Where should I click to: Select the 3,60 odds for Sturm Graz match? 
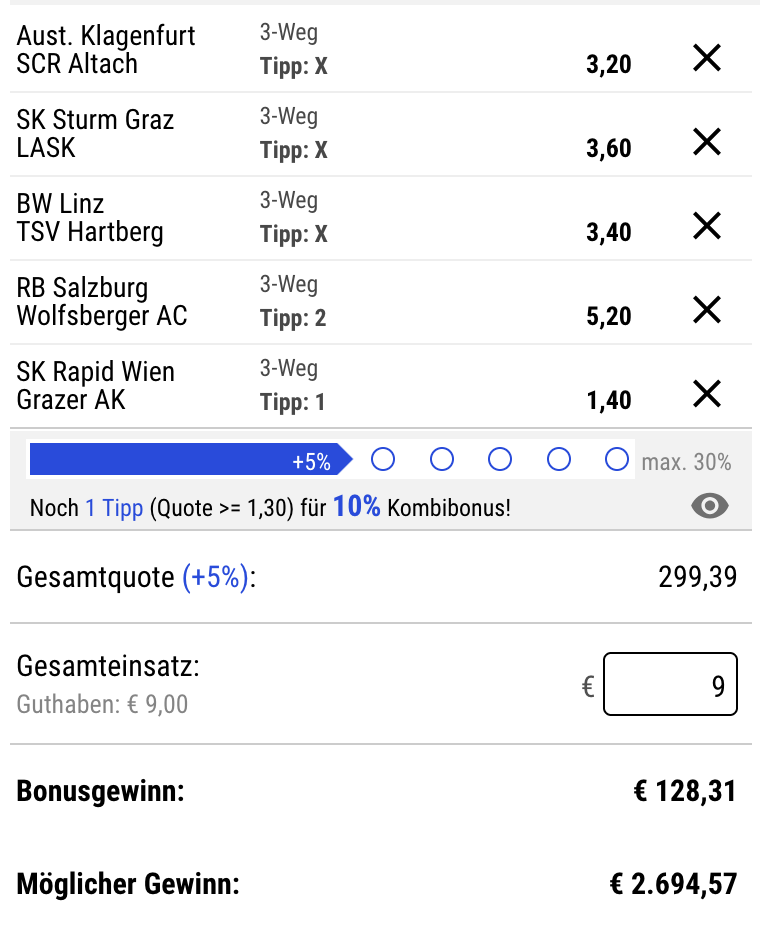[x=609, y=148]
